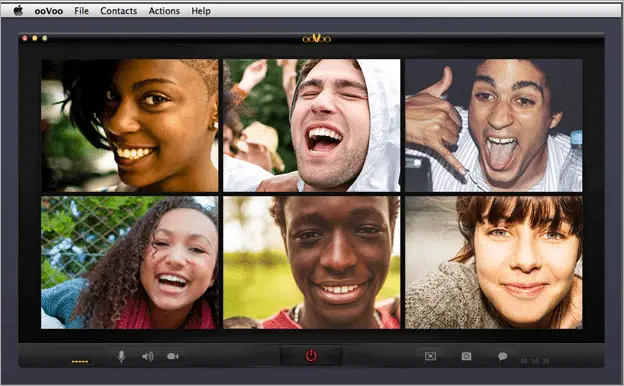Image resolution: width=624 pixels, height=386 pixels.
Task: Close the ooVoo call window
Action: (x=25, y=38)
